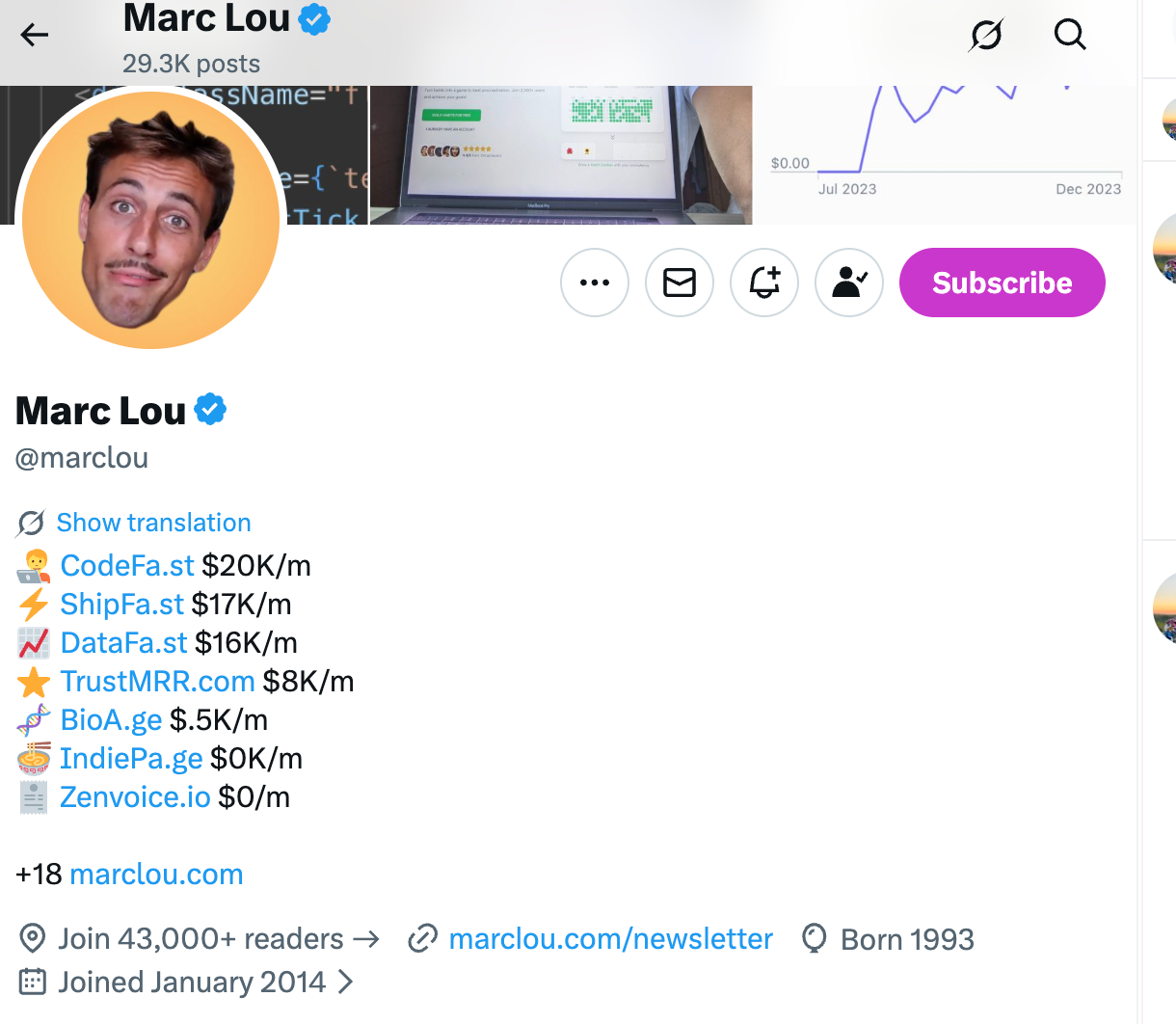The image size is (1176, 1024).
Task: Send a message via envelope icon
Action: coord(680,283)
